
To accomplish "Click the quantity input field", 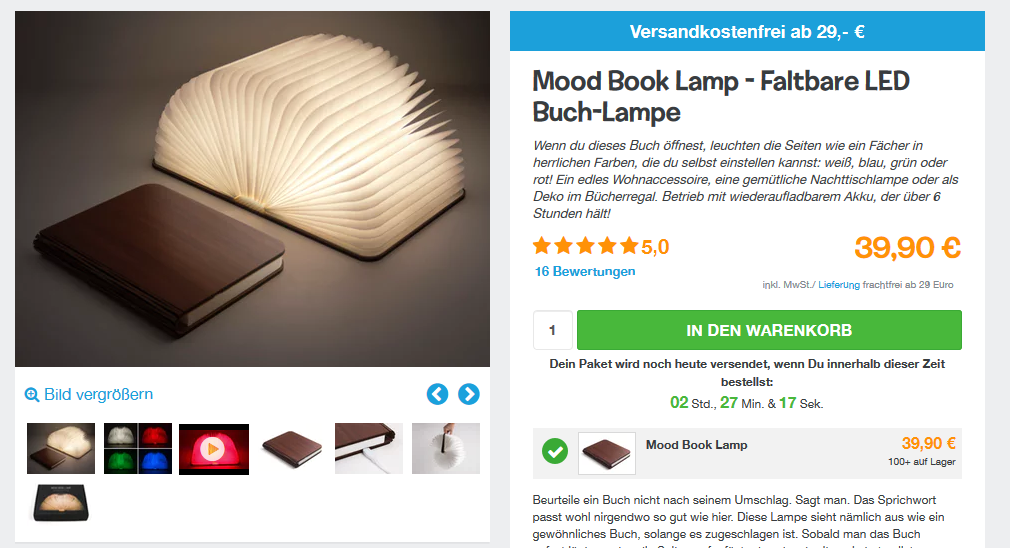I will point(553,330).
